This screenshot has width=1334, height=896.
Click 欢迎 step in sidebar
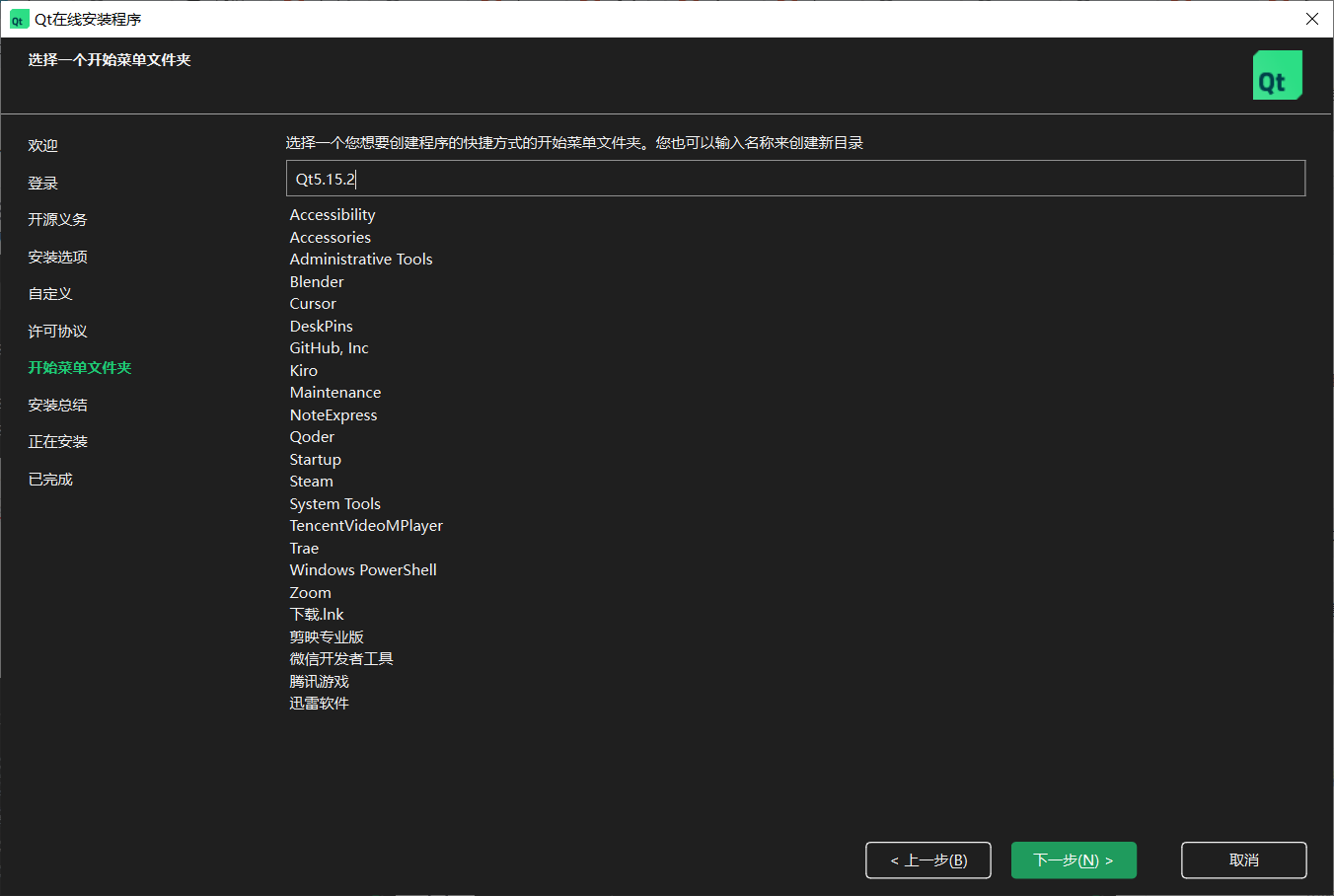pos(43,146)
